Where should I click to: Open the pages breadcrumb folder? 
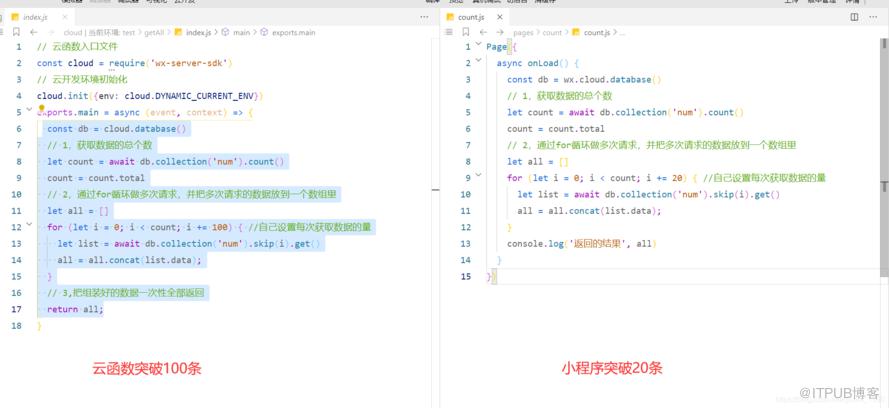[523, 33]
